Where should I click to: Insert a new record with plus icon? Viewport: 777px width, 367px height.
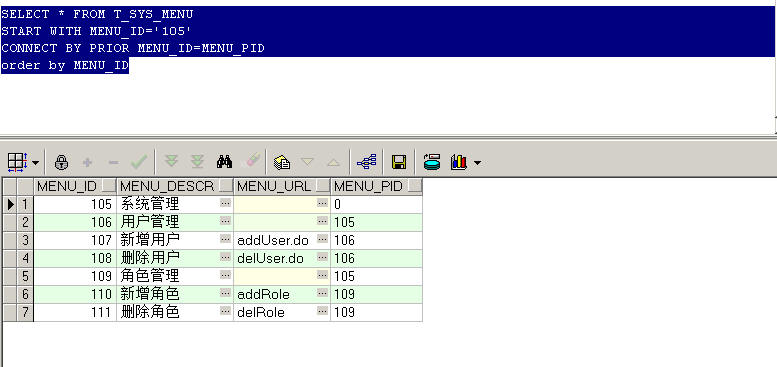tap(87, 162)
